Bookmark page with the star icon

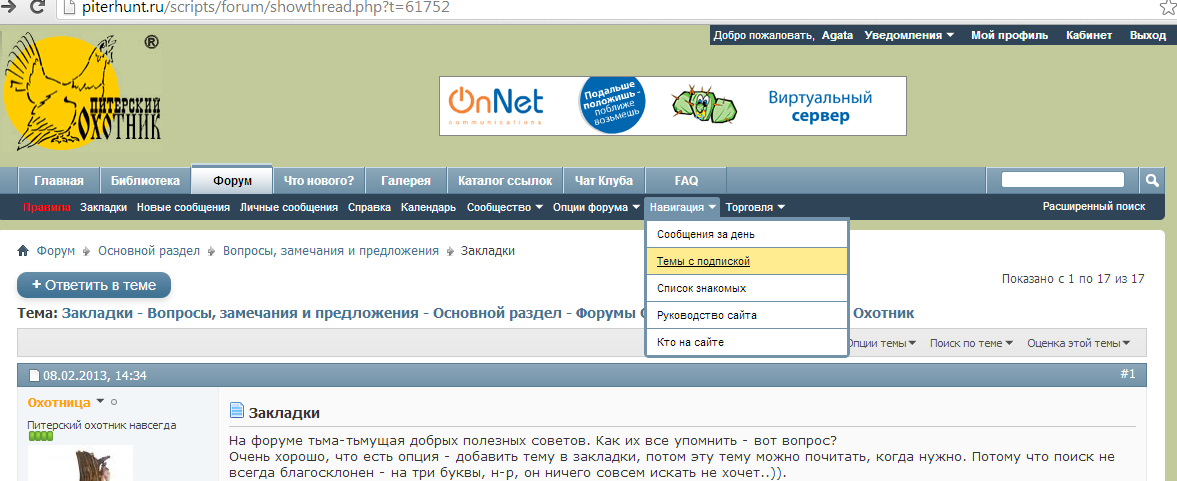coord(1167,7)
